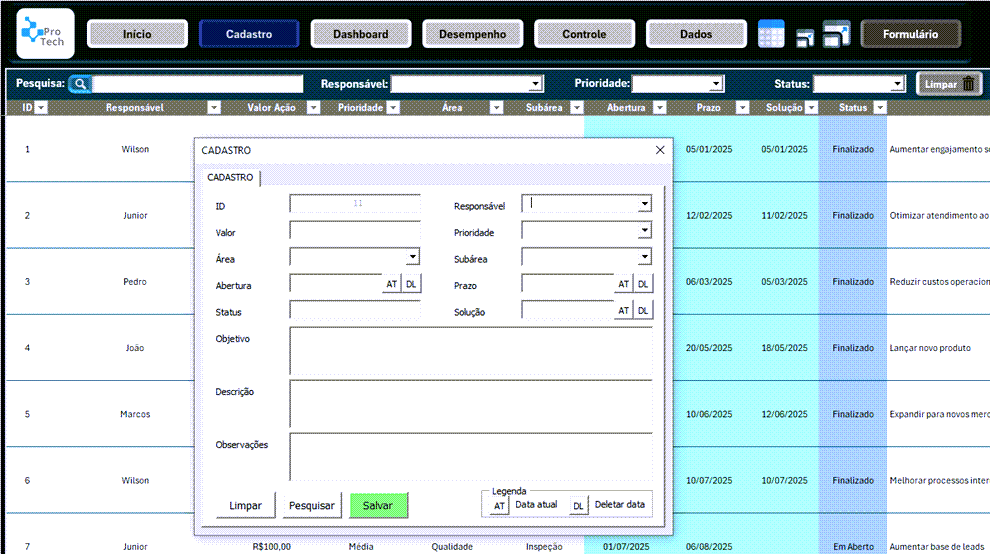Expand the Prioridade filter dropdown in header
This screenshot has height=554, width=990.
[716, 85]
